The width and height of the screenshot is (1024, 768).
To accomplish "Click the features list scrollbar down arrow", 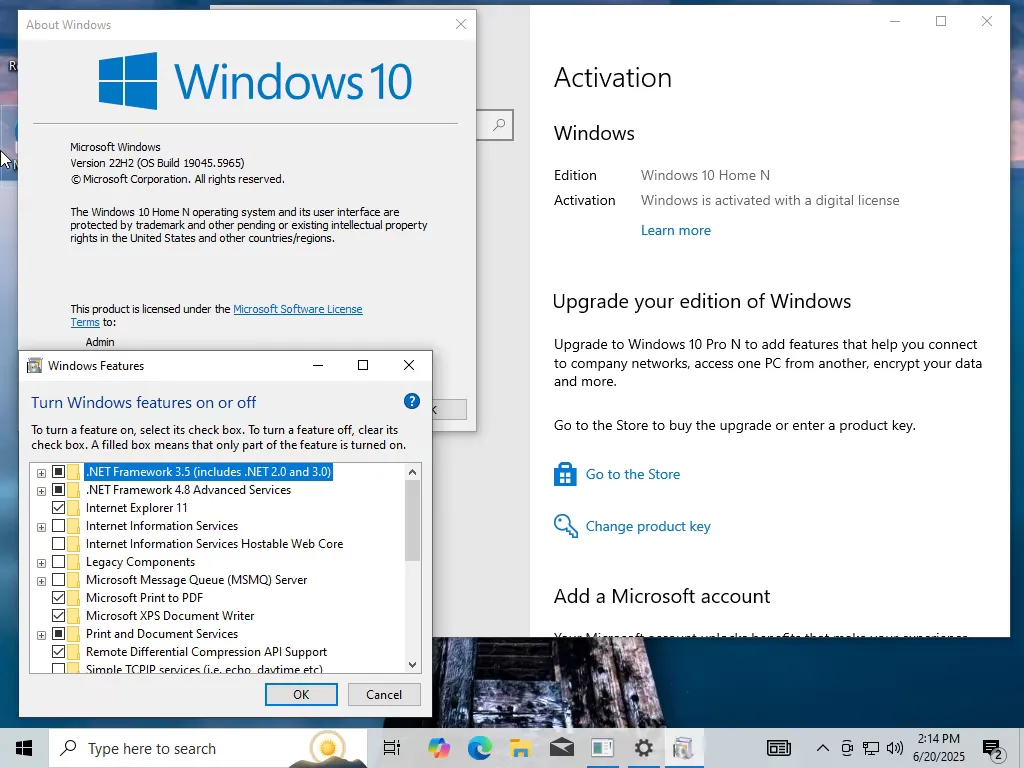I will (x=412, y=665).
